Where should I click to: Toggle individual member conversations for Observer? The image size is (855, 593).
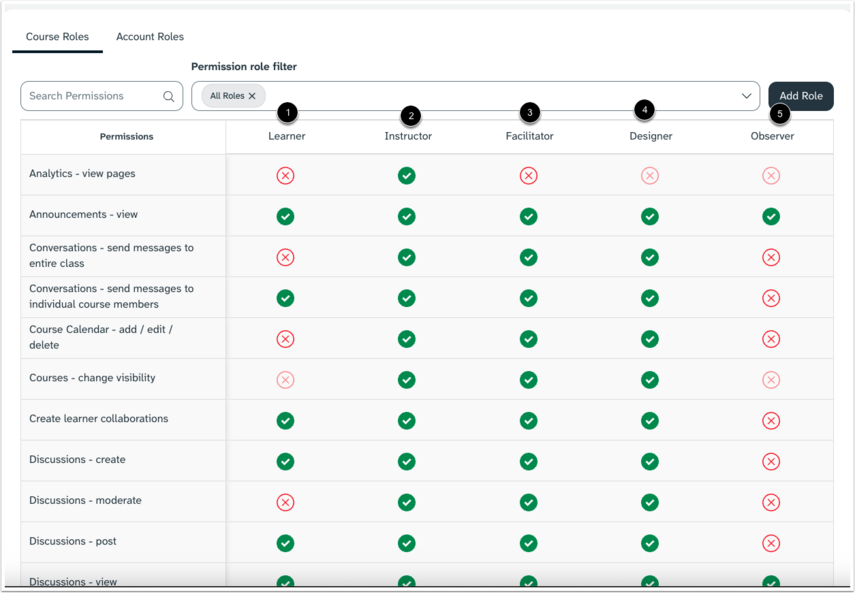771,298
